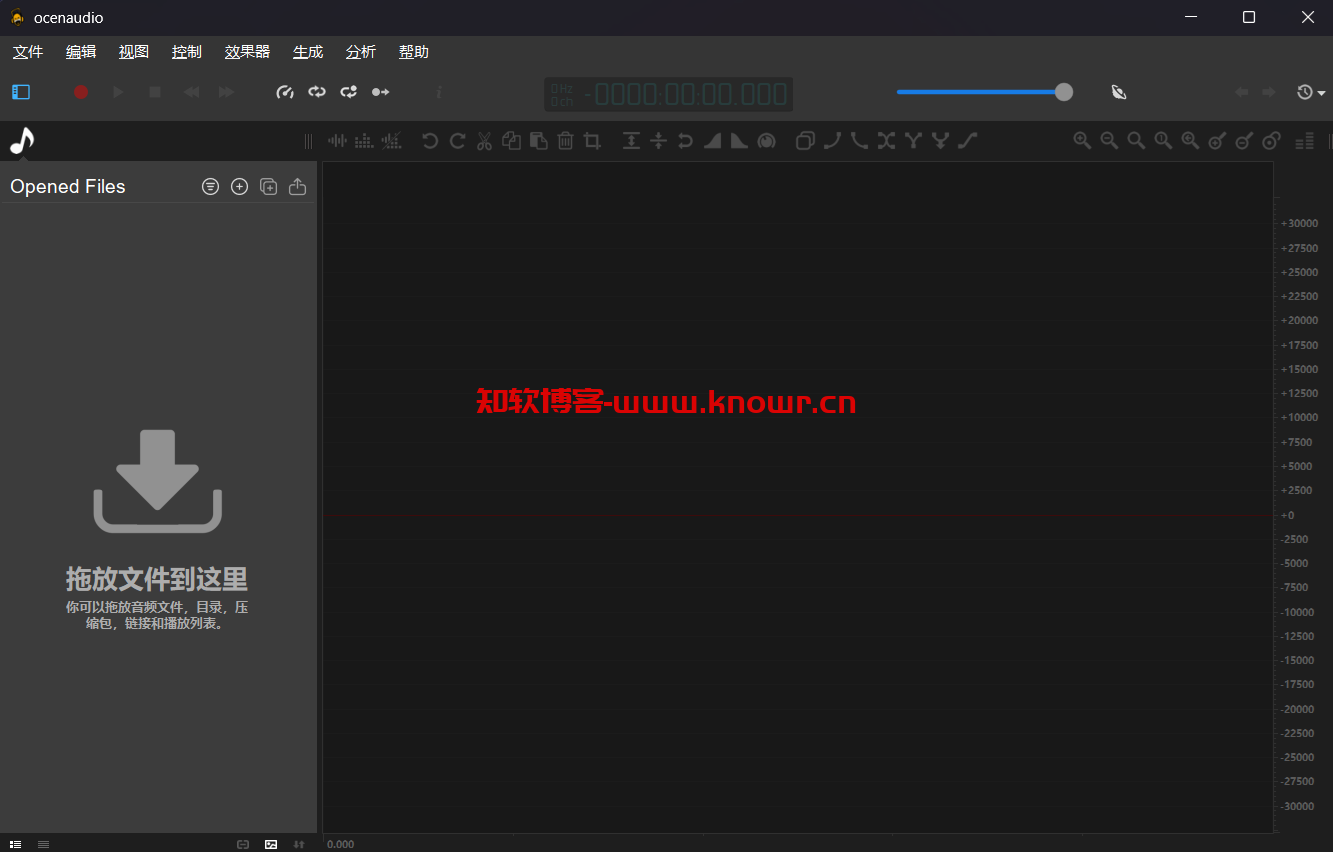This screenshot has width=1333, height=852.
Task: Click the scissors cut icon
Action: pos(484,141)
